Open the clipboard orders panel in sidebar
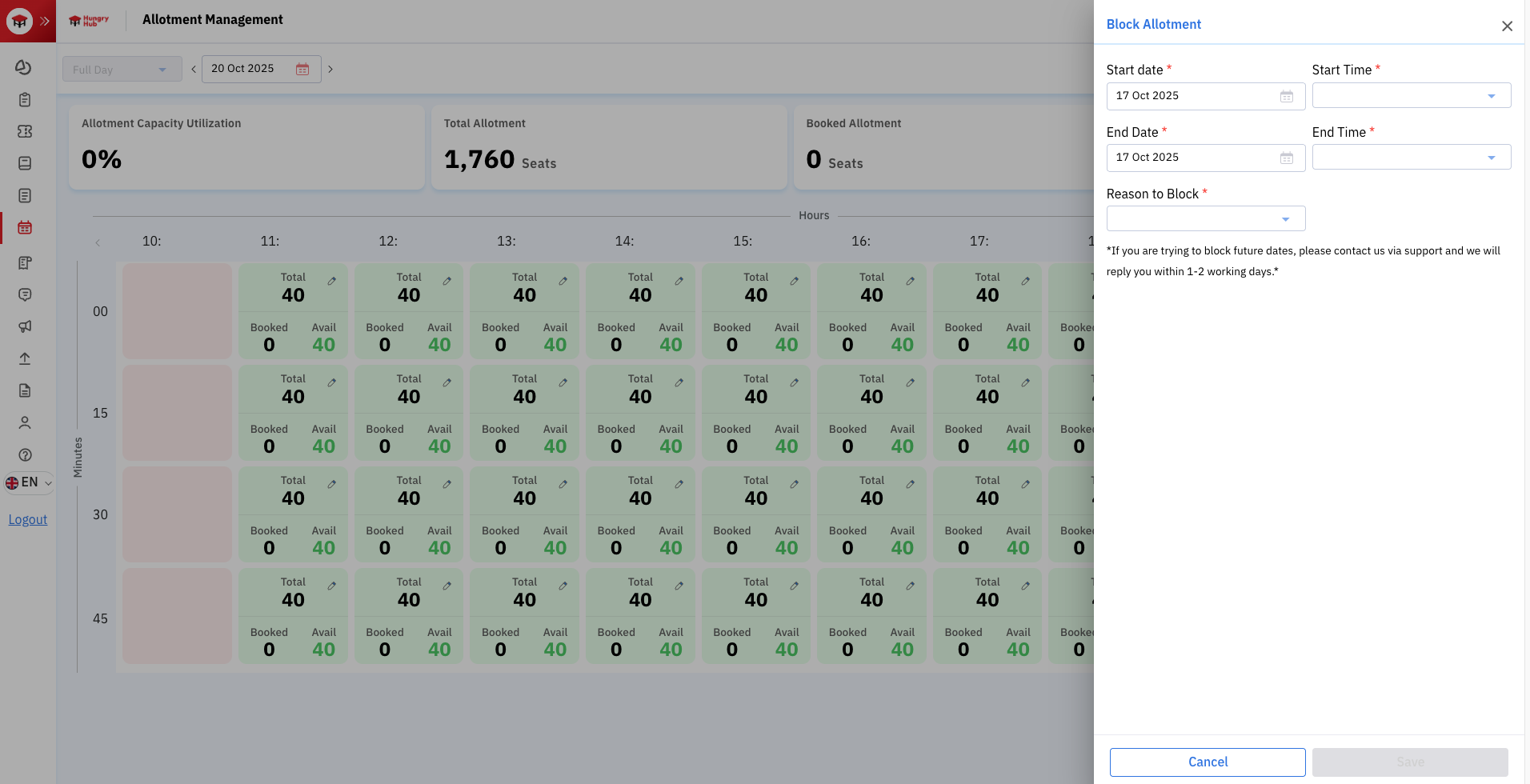 pyautogui.click(x=25, y=99)
